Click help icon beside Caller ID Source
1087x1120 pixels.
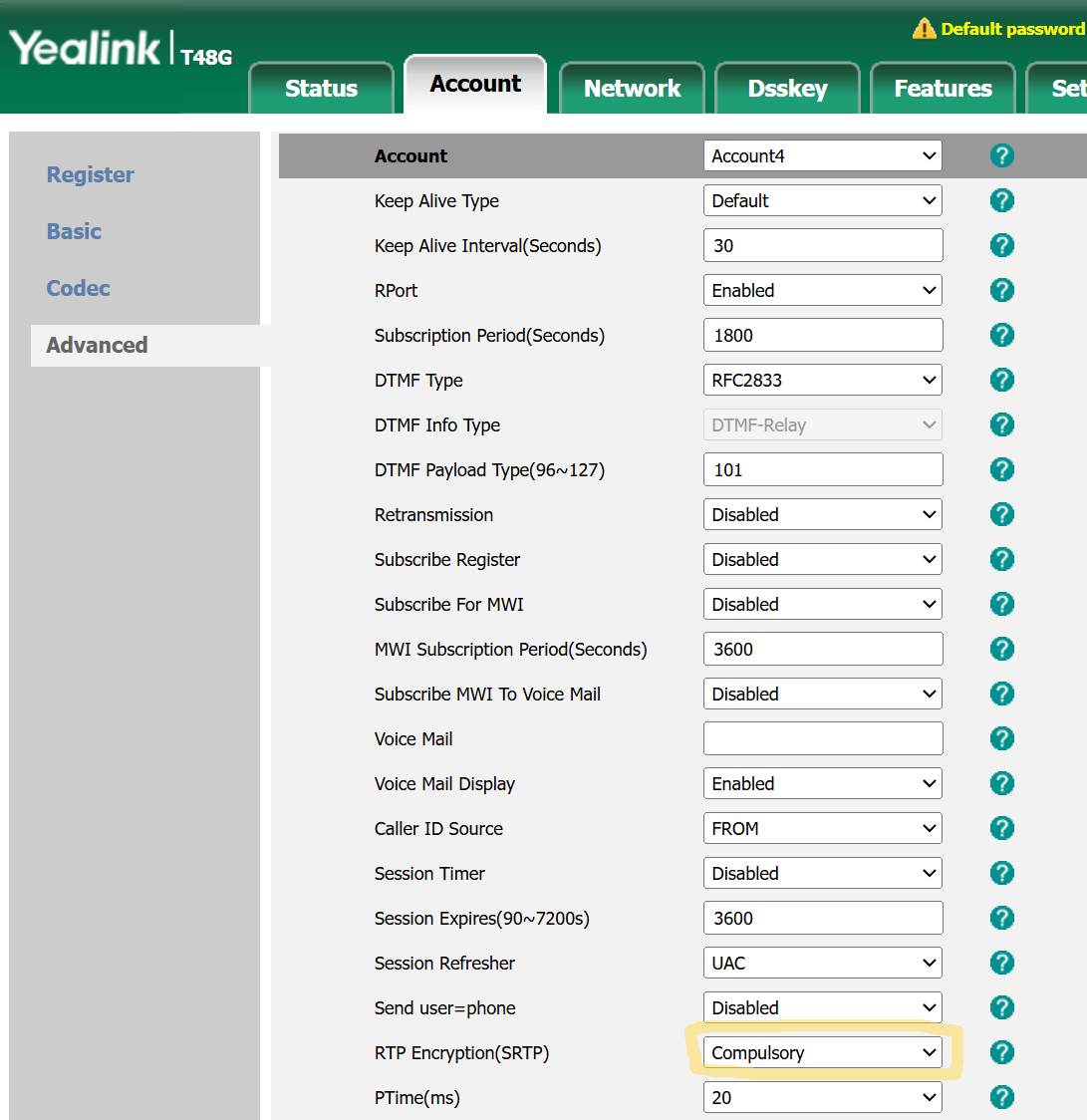(1001, 828)
